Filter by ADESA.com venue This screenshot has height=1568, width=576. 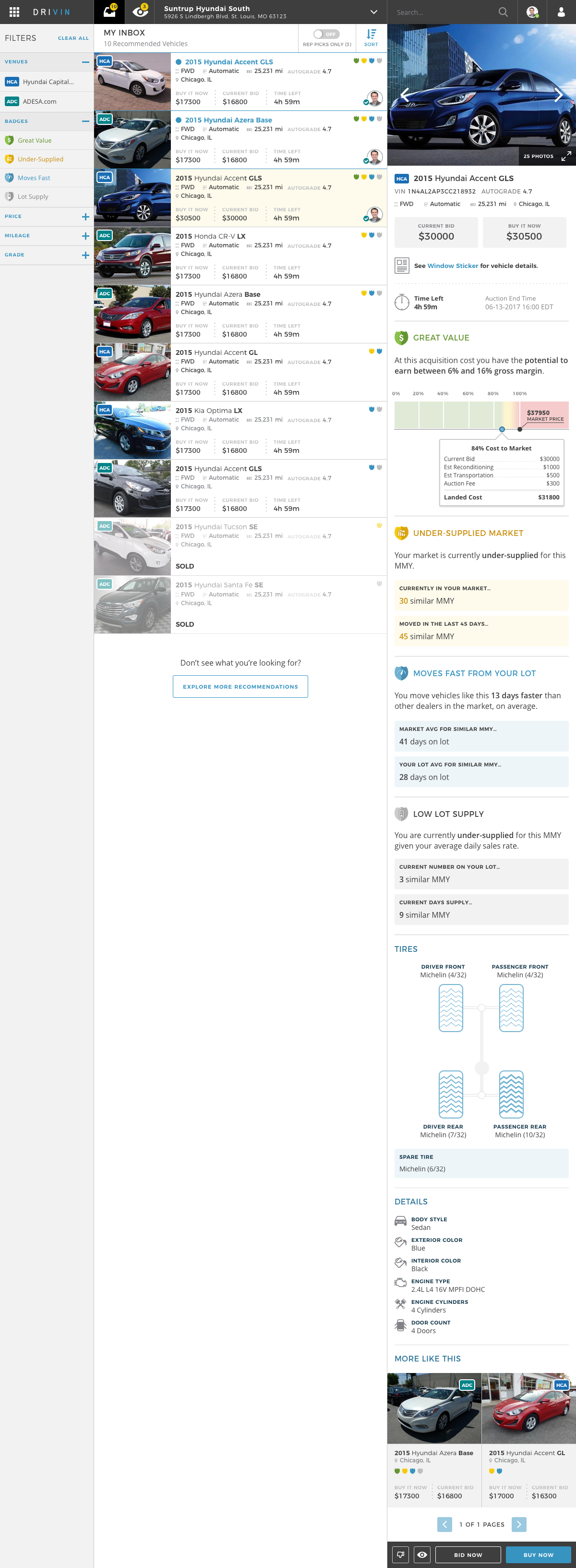(47, 102)
